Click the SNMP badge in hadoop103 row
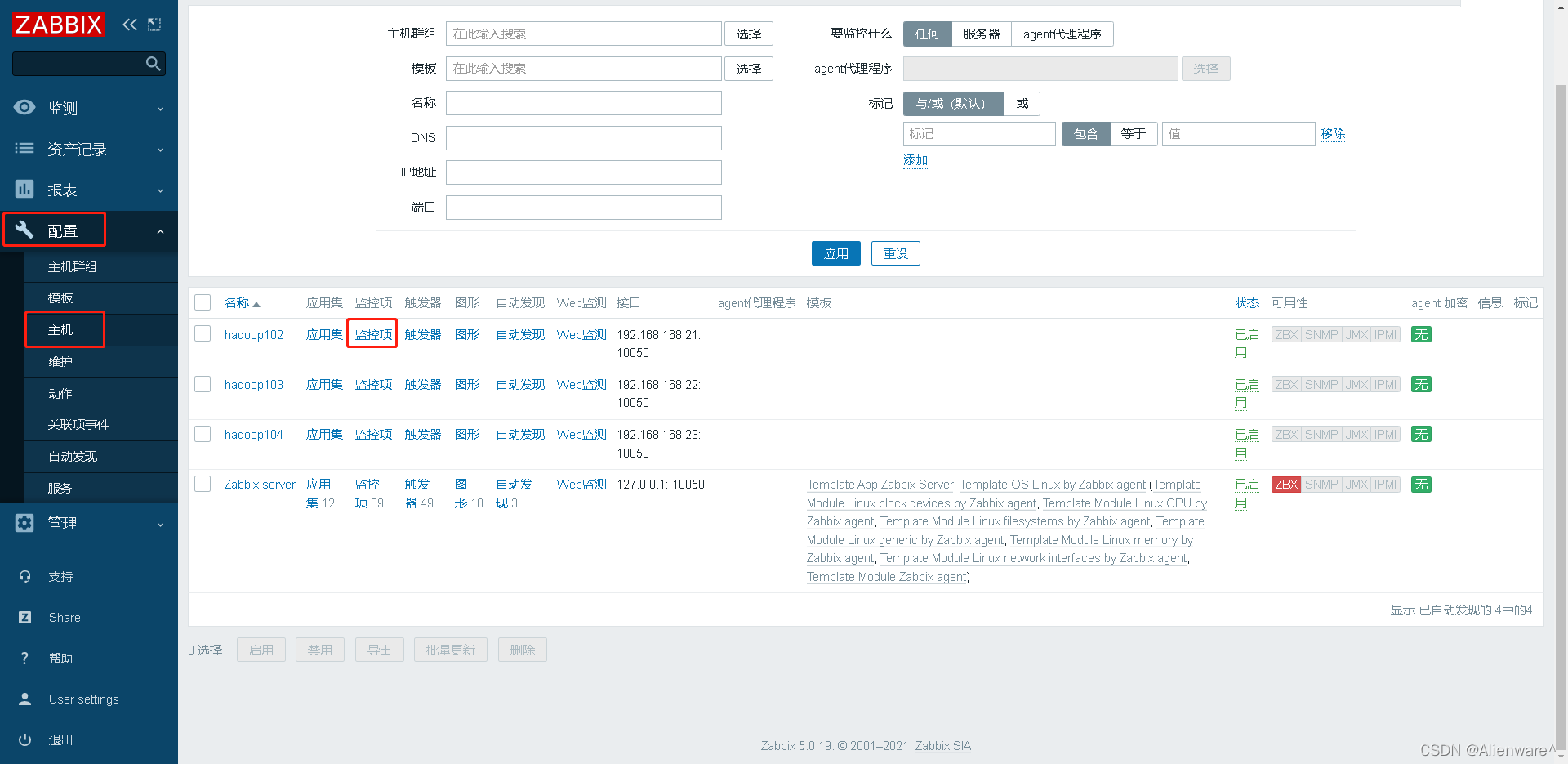The height and width of the screenshot is (764, 1568). tap(1321, 385)
